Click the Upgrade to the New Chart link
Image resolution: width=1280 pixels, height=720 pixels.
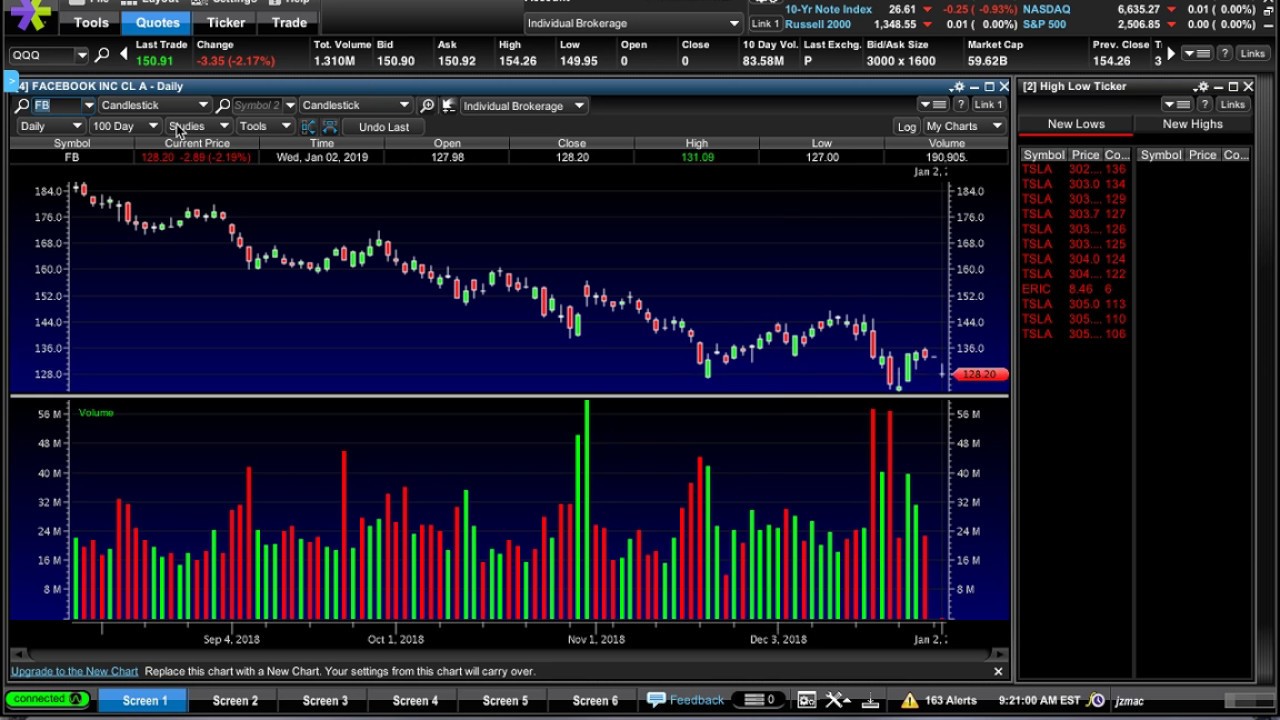click(x=74, y=671)
